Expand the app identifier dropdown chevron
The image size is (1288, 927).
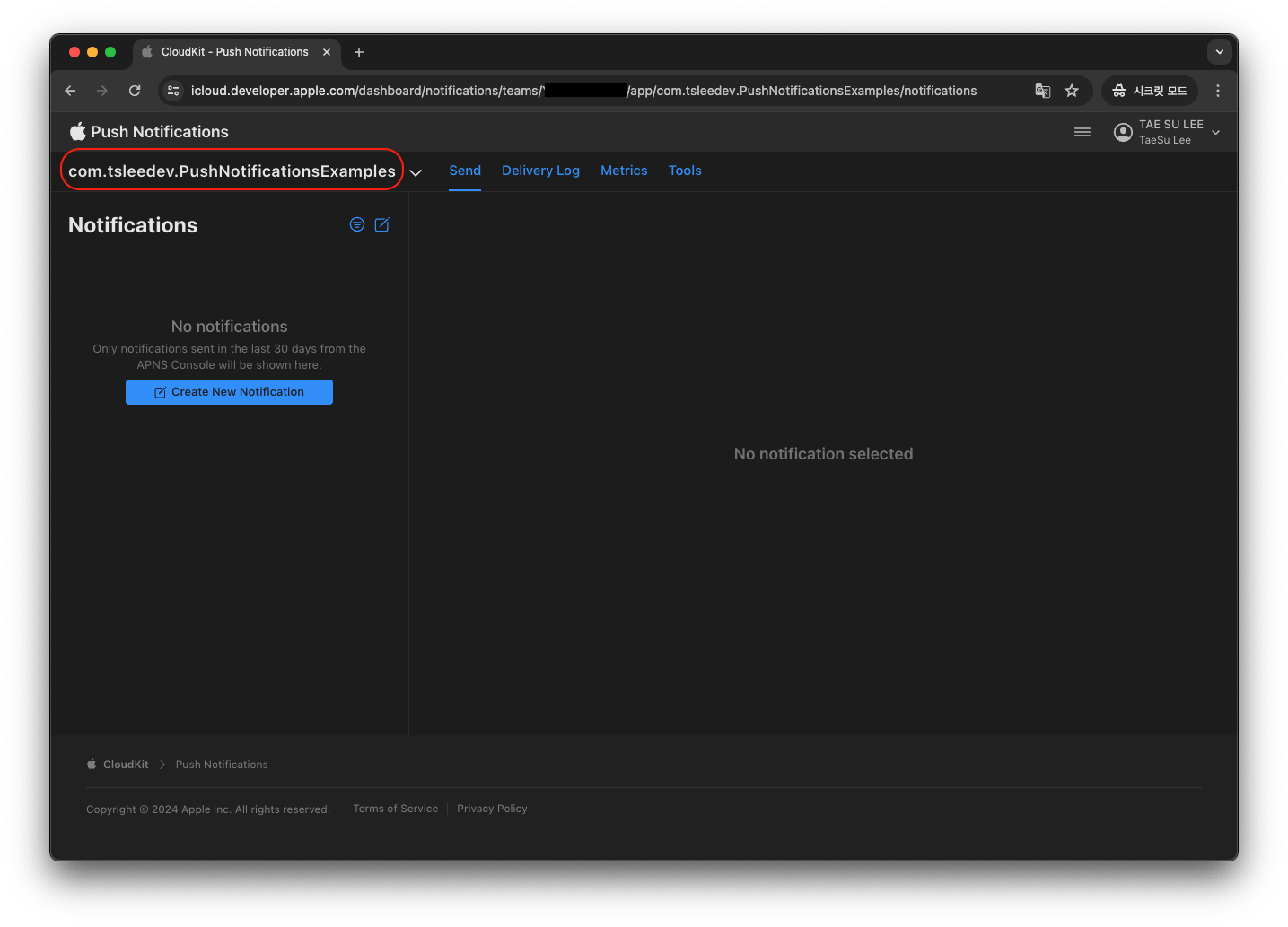click(x=416, y=172)
